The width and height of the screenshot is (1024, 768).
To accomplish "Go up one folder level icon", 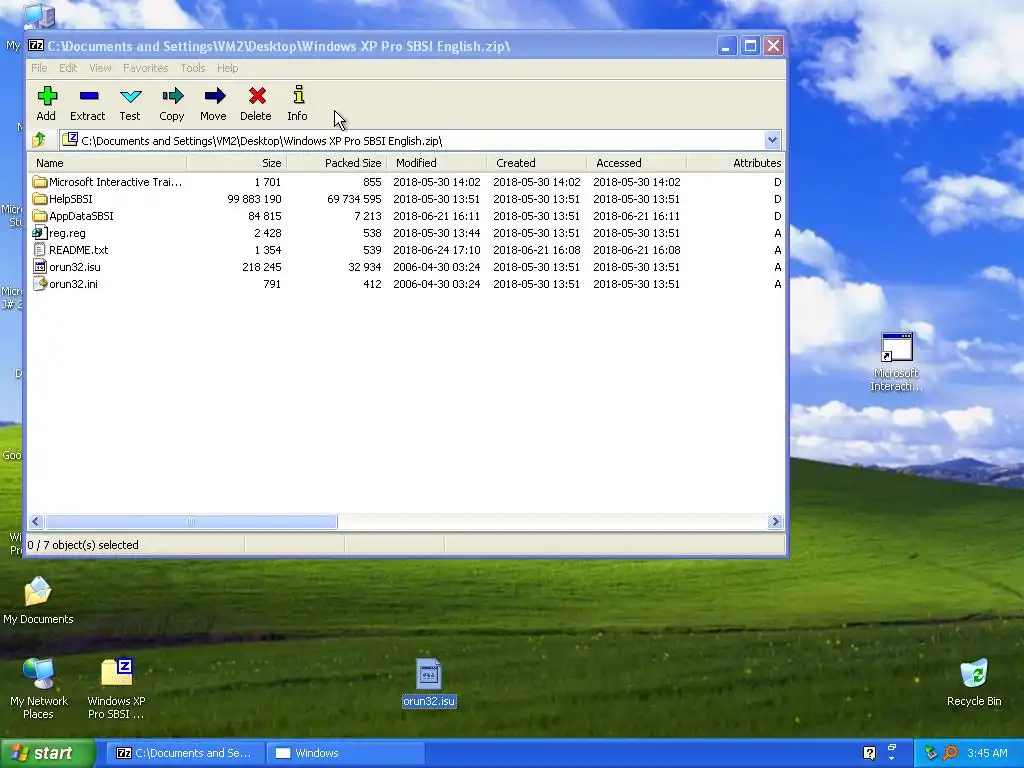I will tap(39, 140).
